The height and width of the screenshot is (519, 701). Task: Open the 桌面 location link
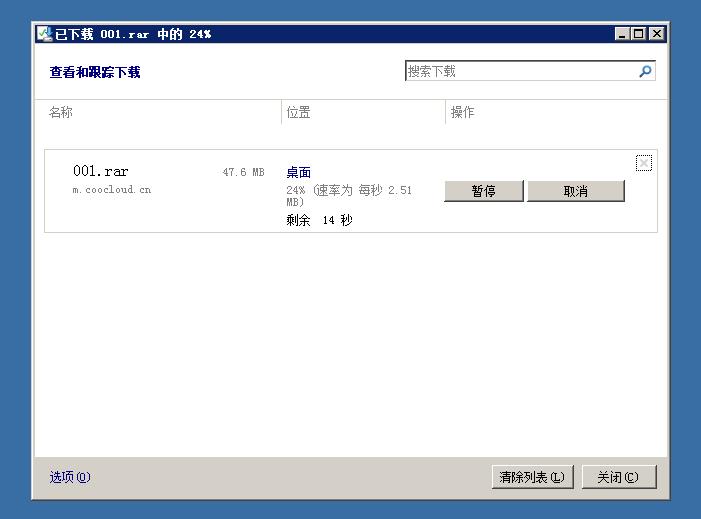tap(299, 173)
